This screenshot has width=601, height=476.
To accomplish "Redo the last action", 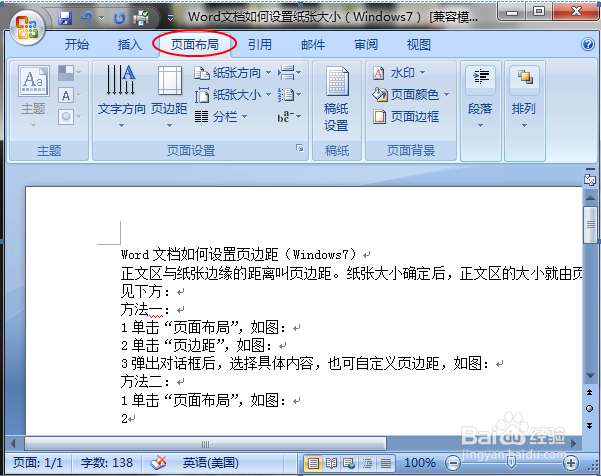I will [120, 18].
